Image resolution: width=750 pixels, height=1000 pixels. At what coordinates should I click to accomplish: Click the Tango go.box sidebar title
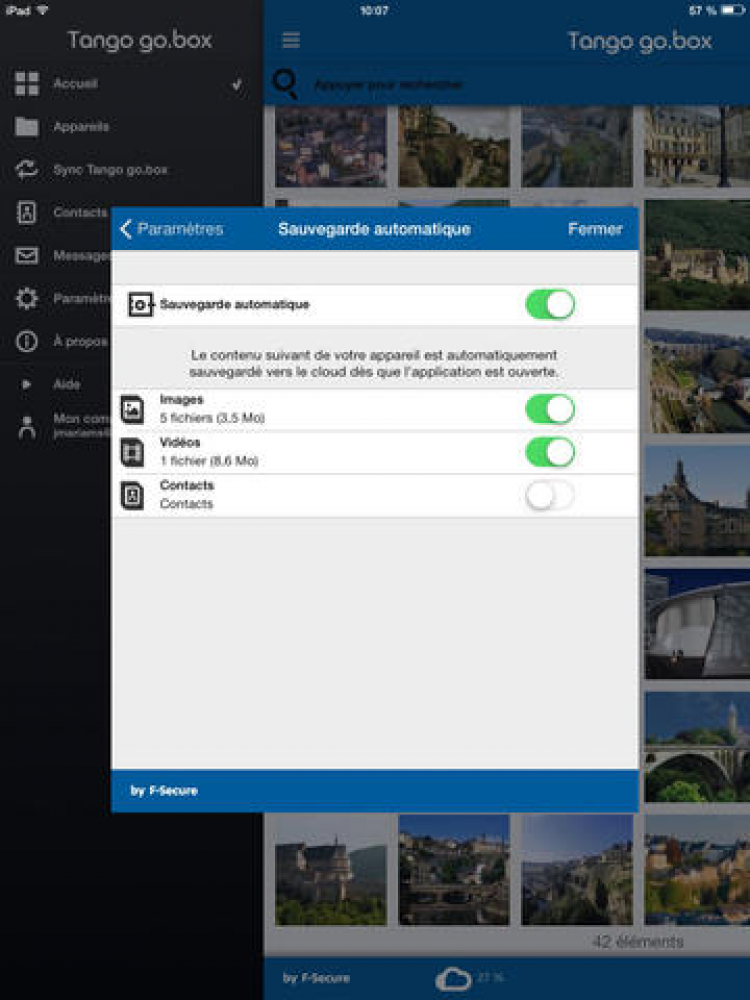[x=140, y=40]
